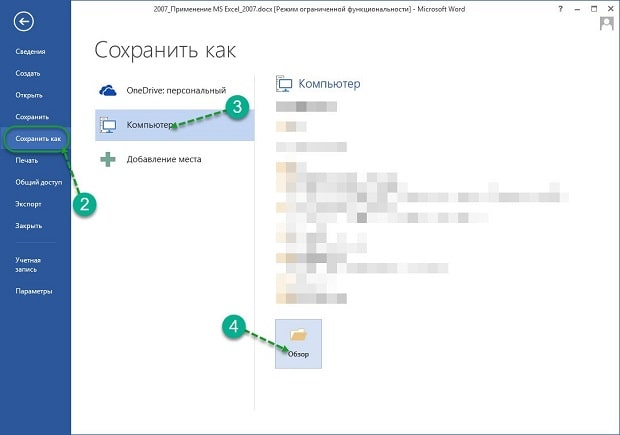Open the Сведения menu item
The width and height of the screenshot is (620, 435).
(30, 51)
